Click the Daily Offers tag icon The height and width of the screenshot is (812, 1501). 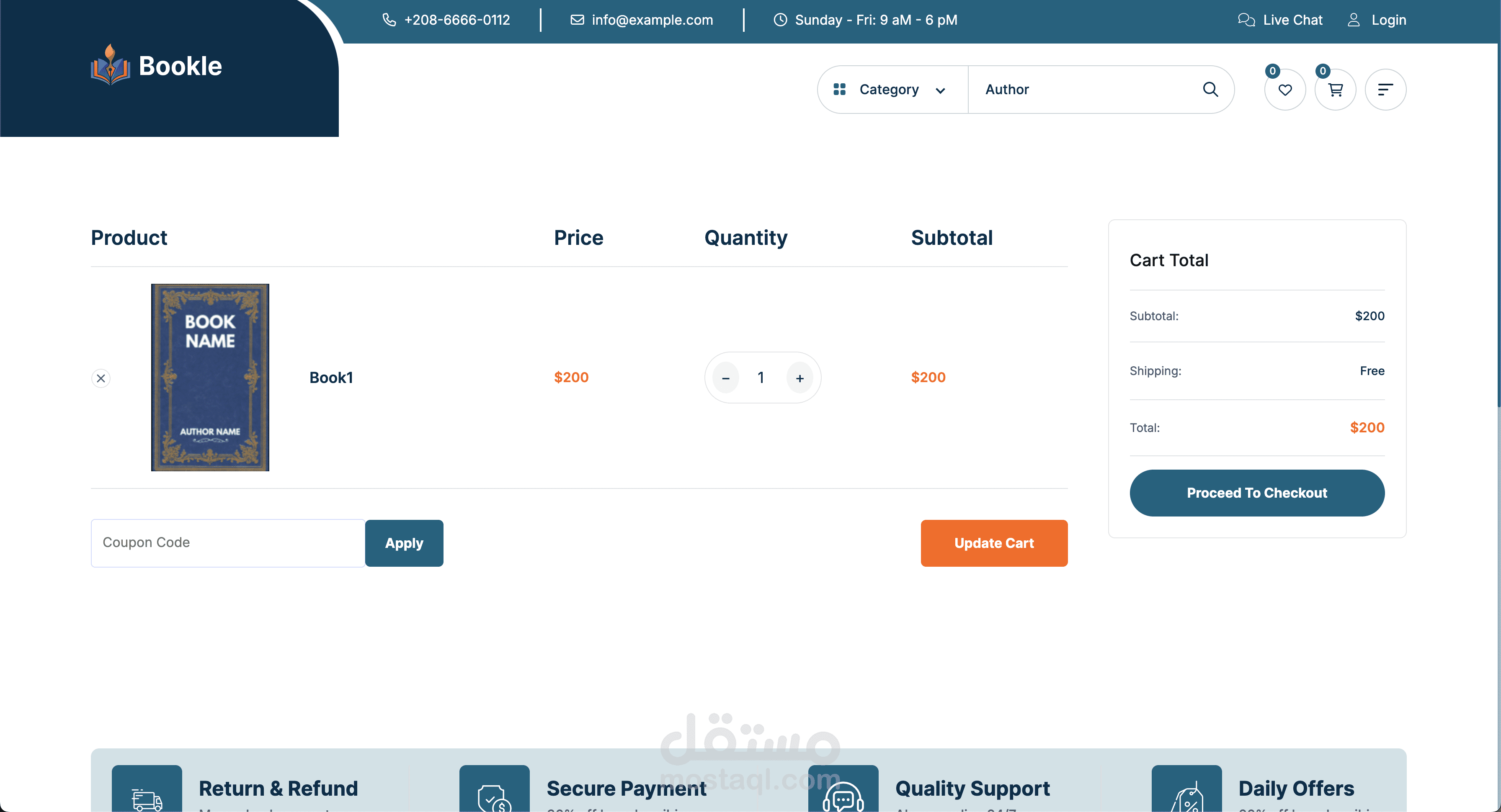[x=1186, y=795]
